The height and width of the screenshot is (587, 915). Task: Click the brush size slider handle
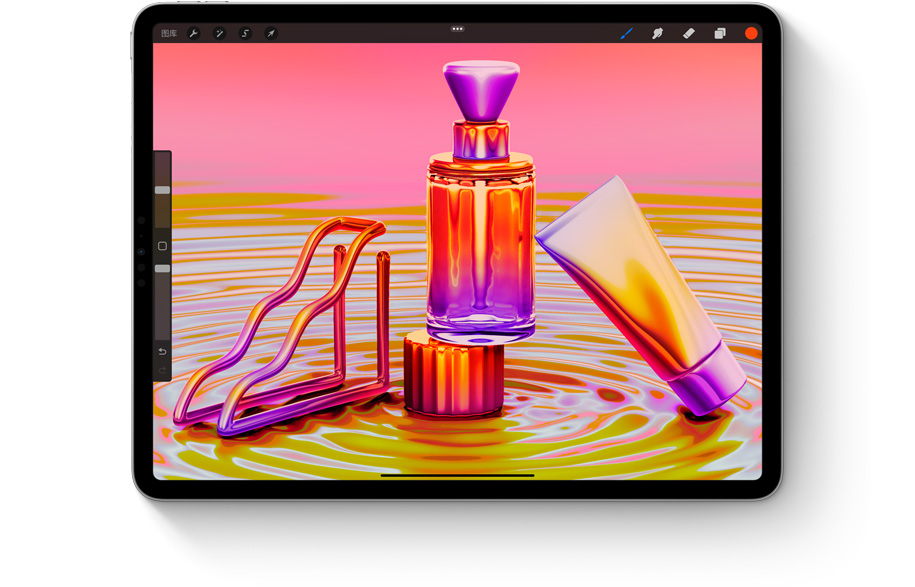coord(162,190)
